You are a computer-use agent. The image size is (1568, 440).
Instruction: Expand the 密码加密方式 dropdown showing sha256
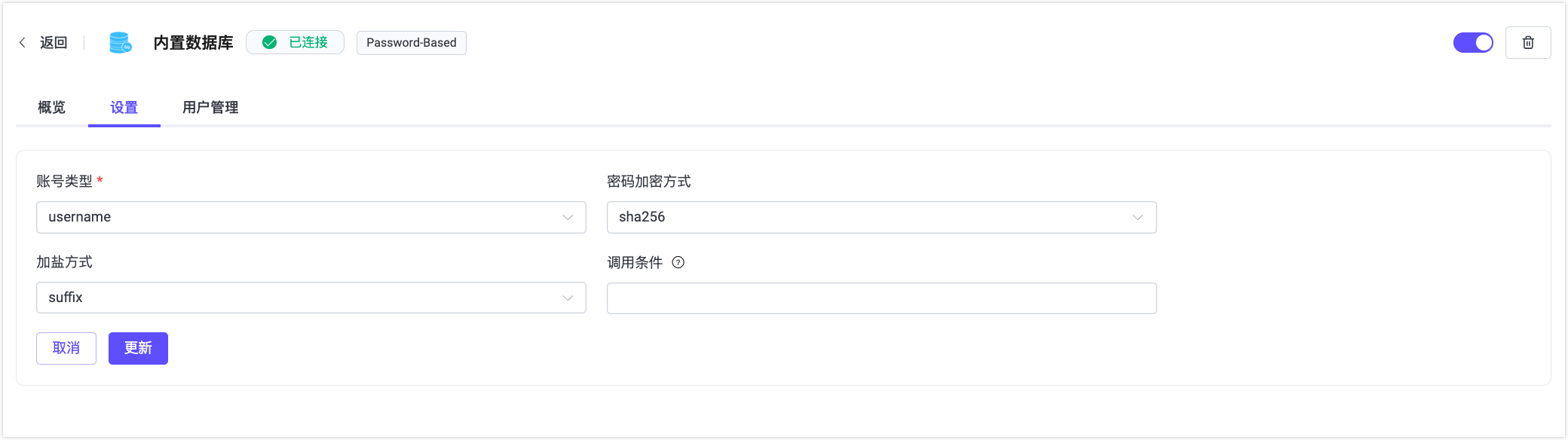coord(881,217)
